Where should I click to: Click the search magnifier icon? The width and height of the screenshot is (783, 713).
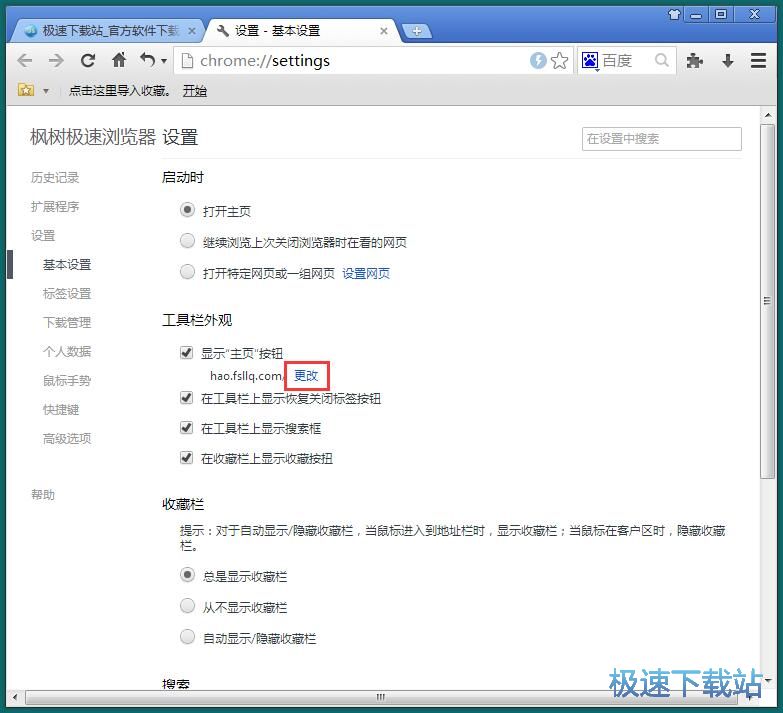tap(661, 61)
